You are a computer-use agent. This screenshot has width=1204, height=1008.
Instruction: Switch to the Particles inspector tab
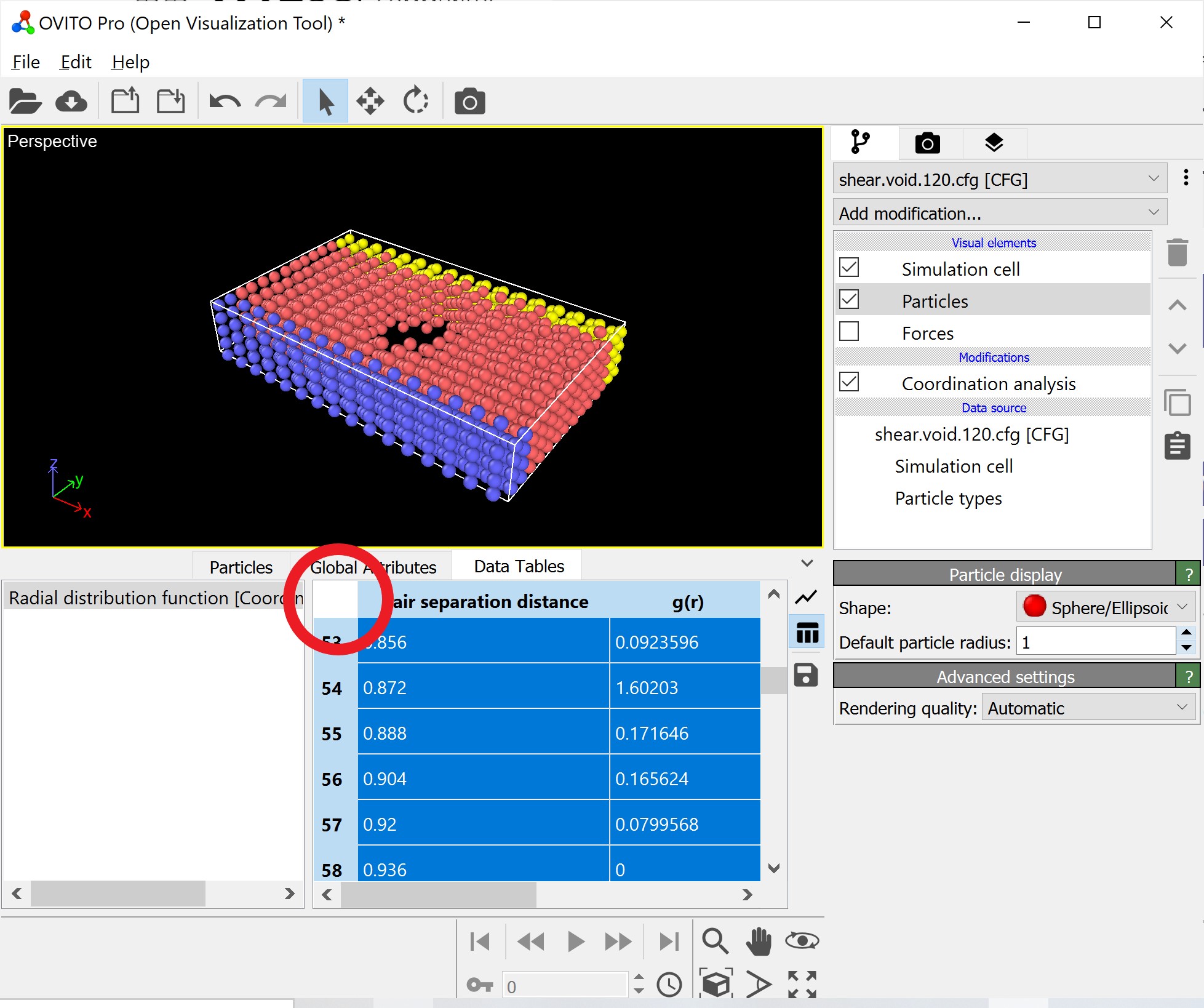point(241,567)
